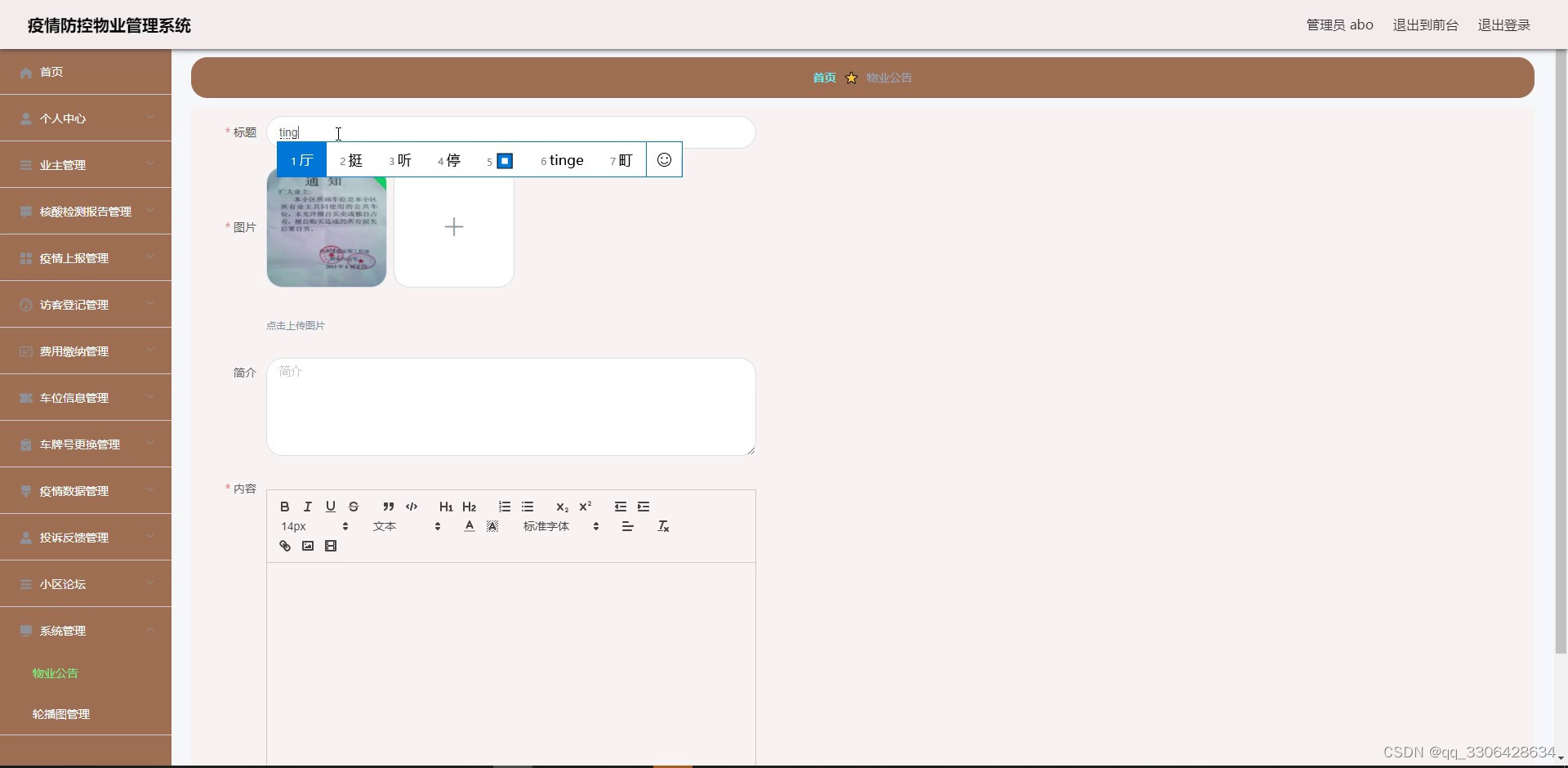Screen dimensions: 1568x768
Task: Open the 轮播图管理 submenu item
Action: click(x=61, y=714)
